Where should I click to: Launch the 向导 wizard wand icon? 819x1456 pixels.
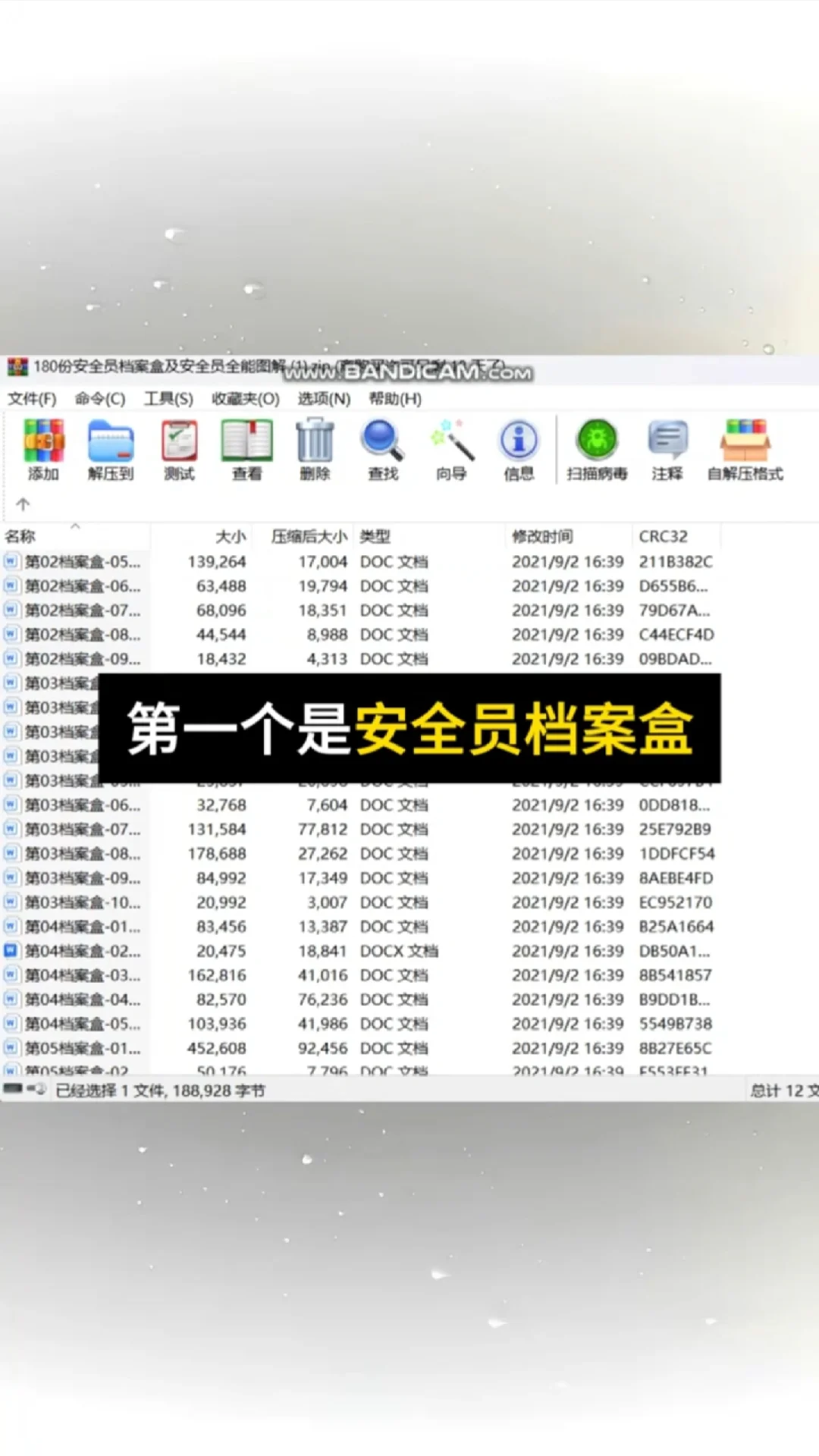pos(451,441)
